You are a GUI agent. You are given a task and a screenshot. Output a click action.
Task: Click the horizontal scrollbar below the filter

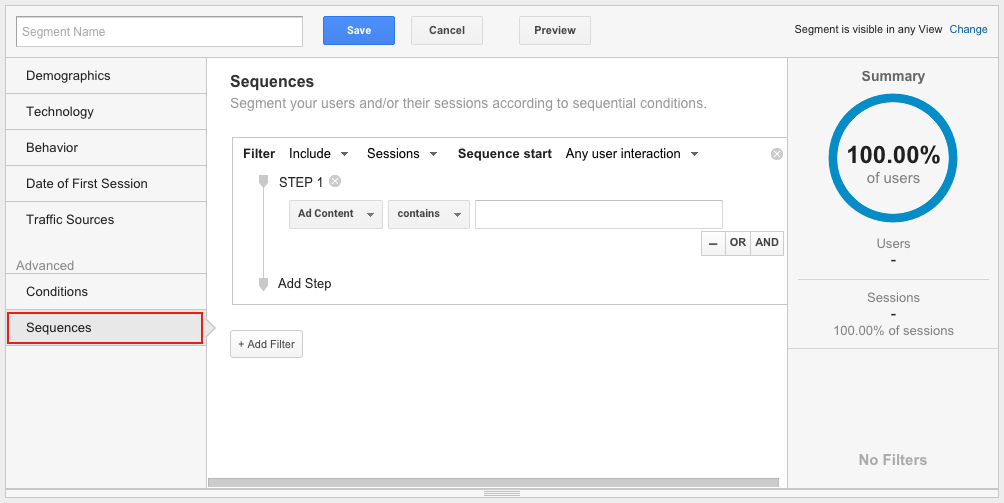[497, 483]
